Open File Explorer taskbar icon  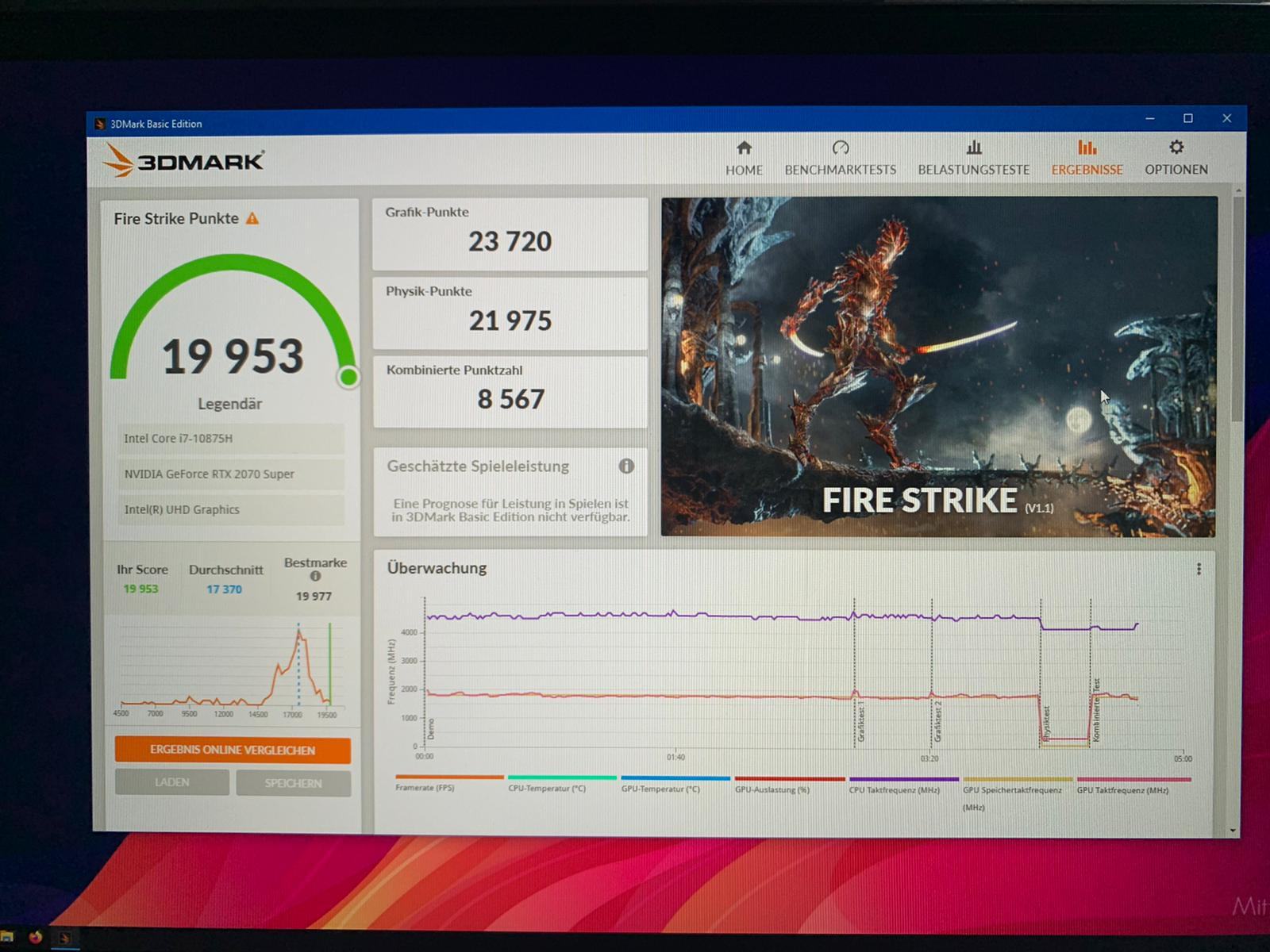(7, 938)
